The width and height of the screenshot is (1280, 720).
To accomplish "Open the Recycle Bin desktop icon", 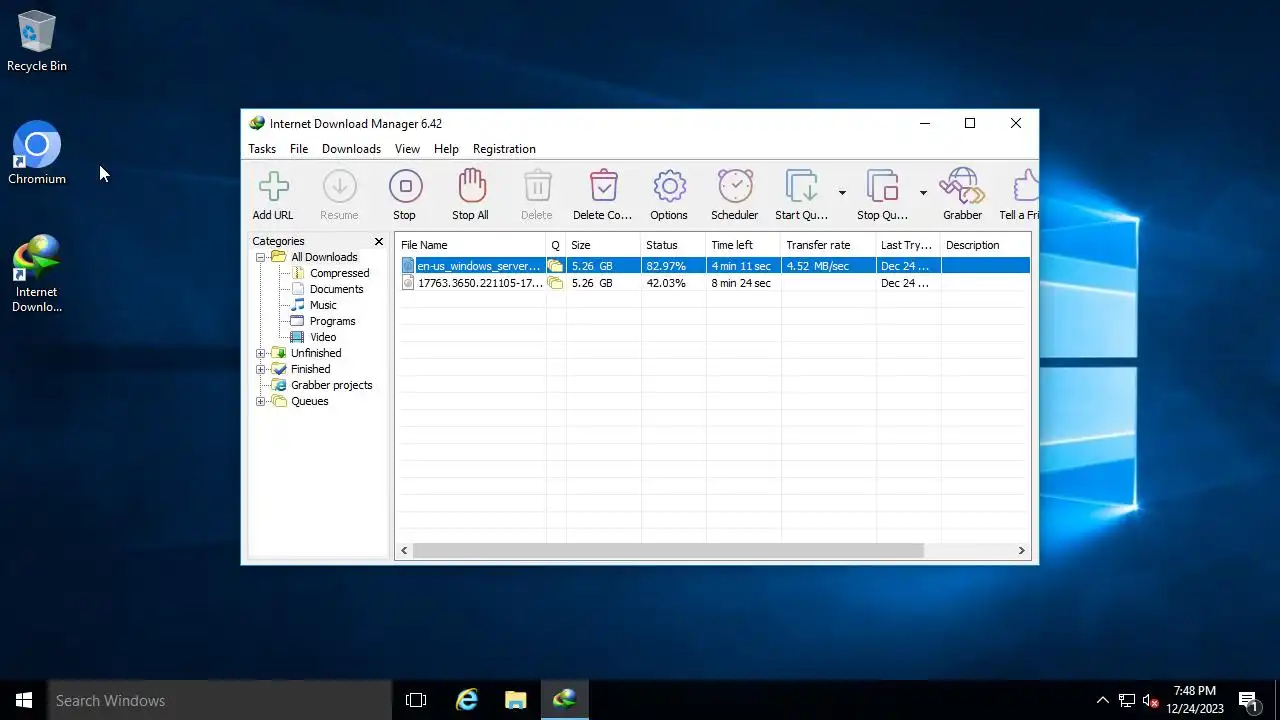I will click(x=37, y=42).
